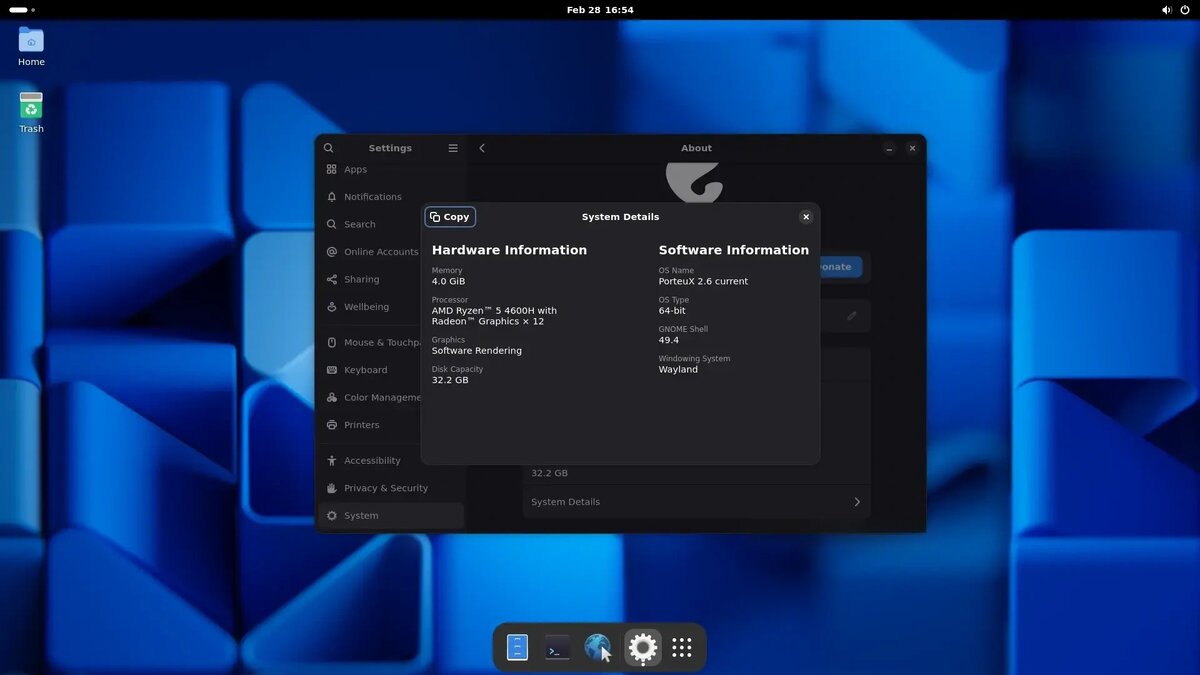
Task: Open Apps settings in the sidebar
Action: pos(355,169)
